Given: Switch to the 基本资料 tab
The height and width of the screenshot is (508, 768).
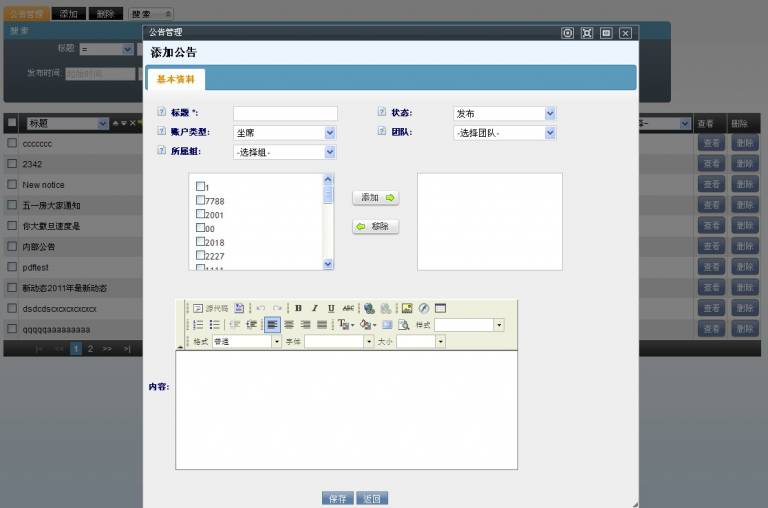Looking at the screenshot, I should click(x=176, y=79).
